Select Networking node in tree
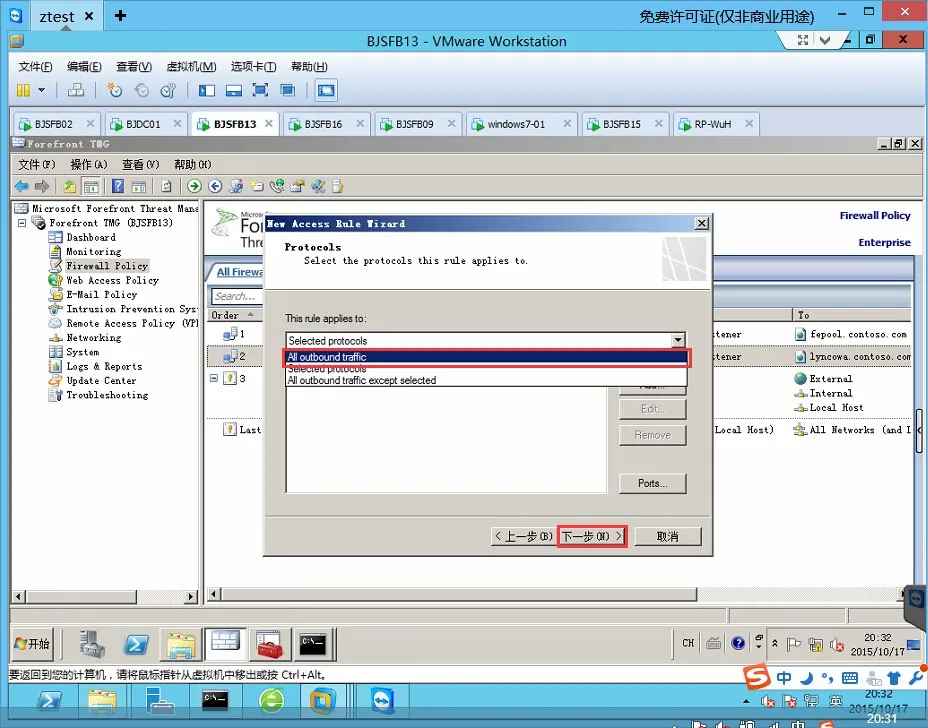The width and height of the screenshot is (928, 728). click(x=94, y=337)
